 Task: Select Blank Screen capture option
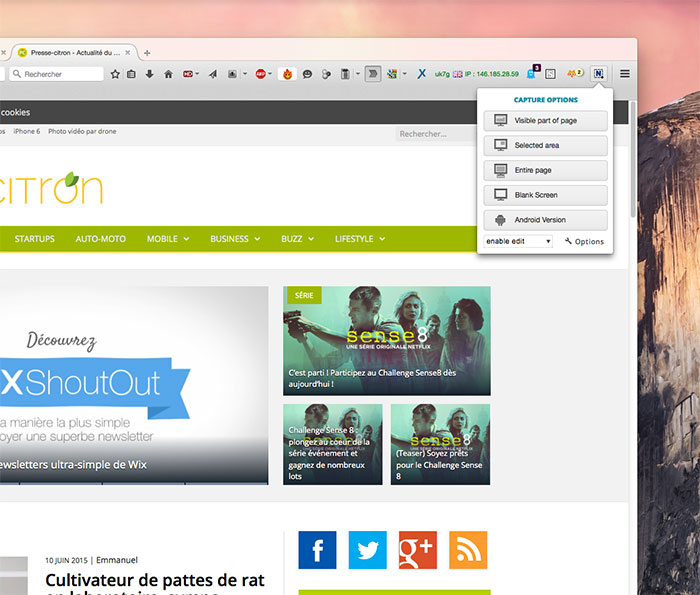[546, 195]
